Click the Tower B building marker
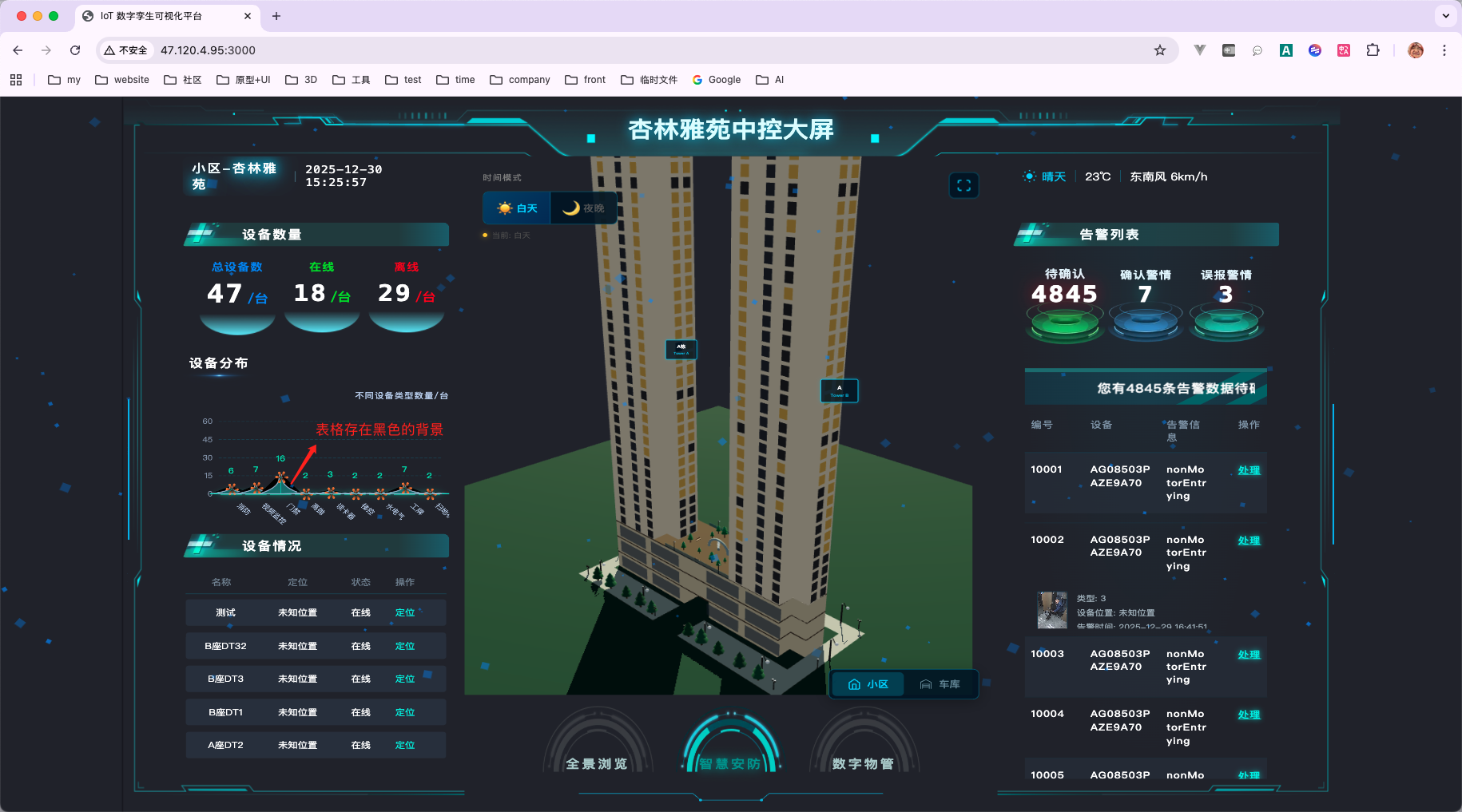Screen dimensions: 1462x812 click(x=839, y=390)
